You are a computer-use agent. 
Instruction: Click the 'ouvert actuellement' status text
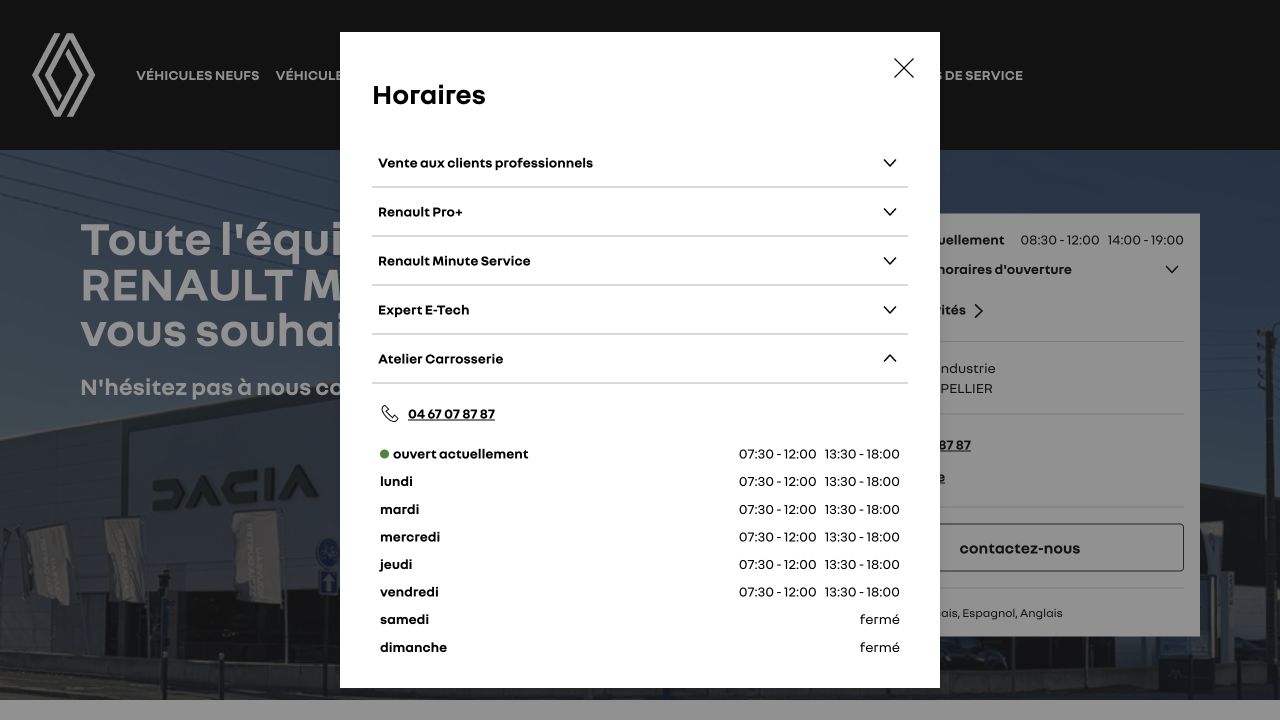460,454
